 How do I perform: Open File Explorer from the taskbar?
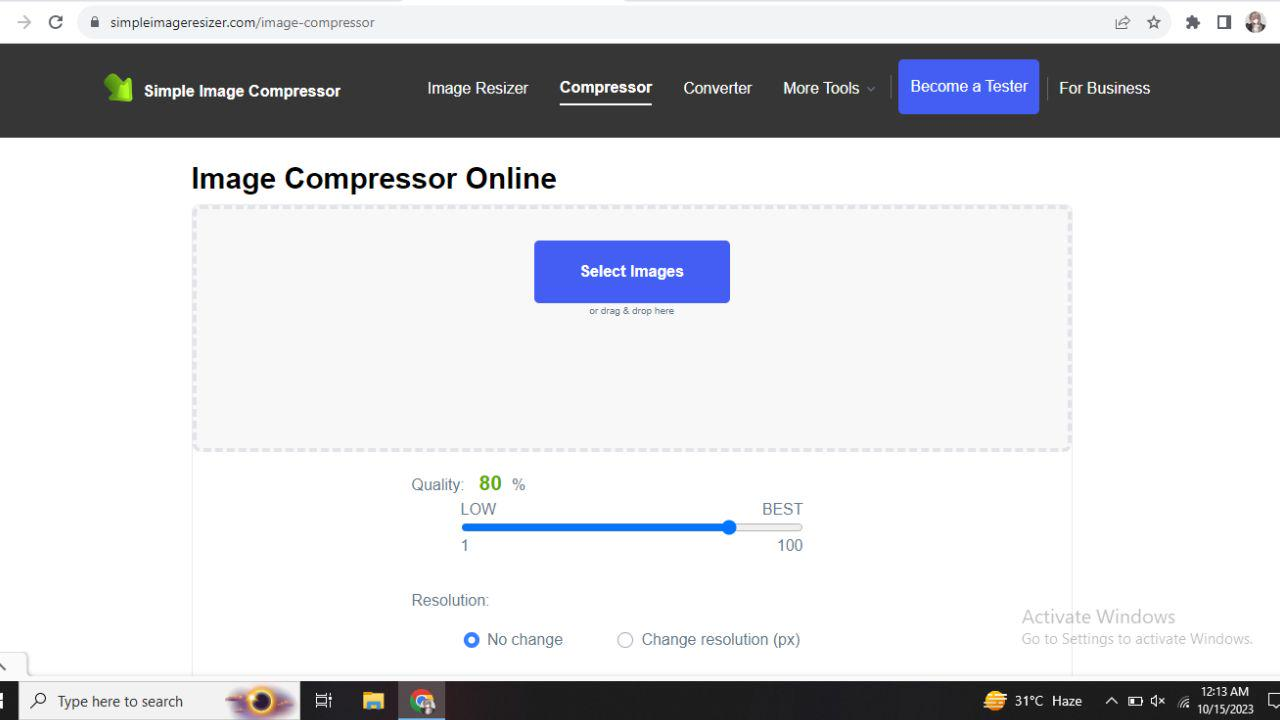373,700
